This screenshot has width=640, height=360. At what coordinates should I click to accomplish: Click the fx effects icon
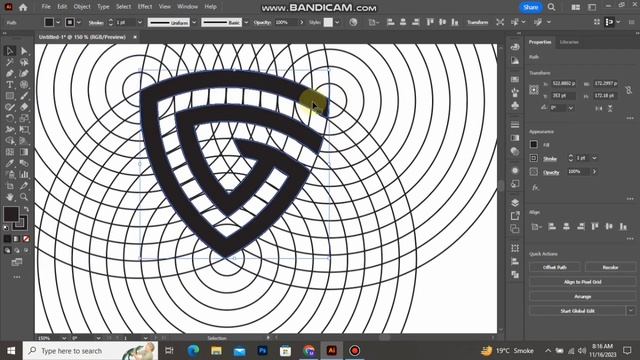[x=535, y=188]
